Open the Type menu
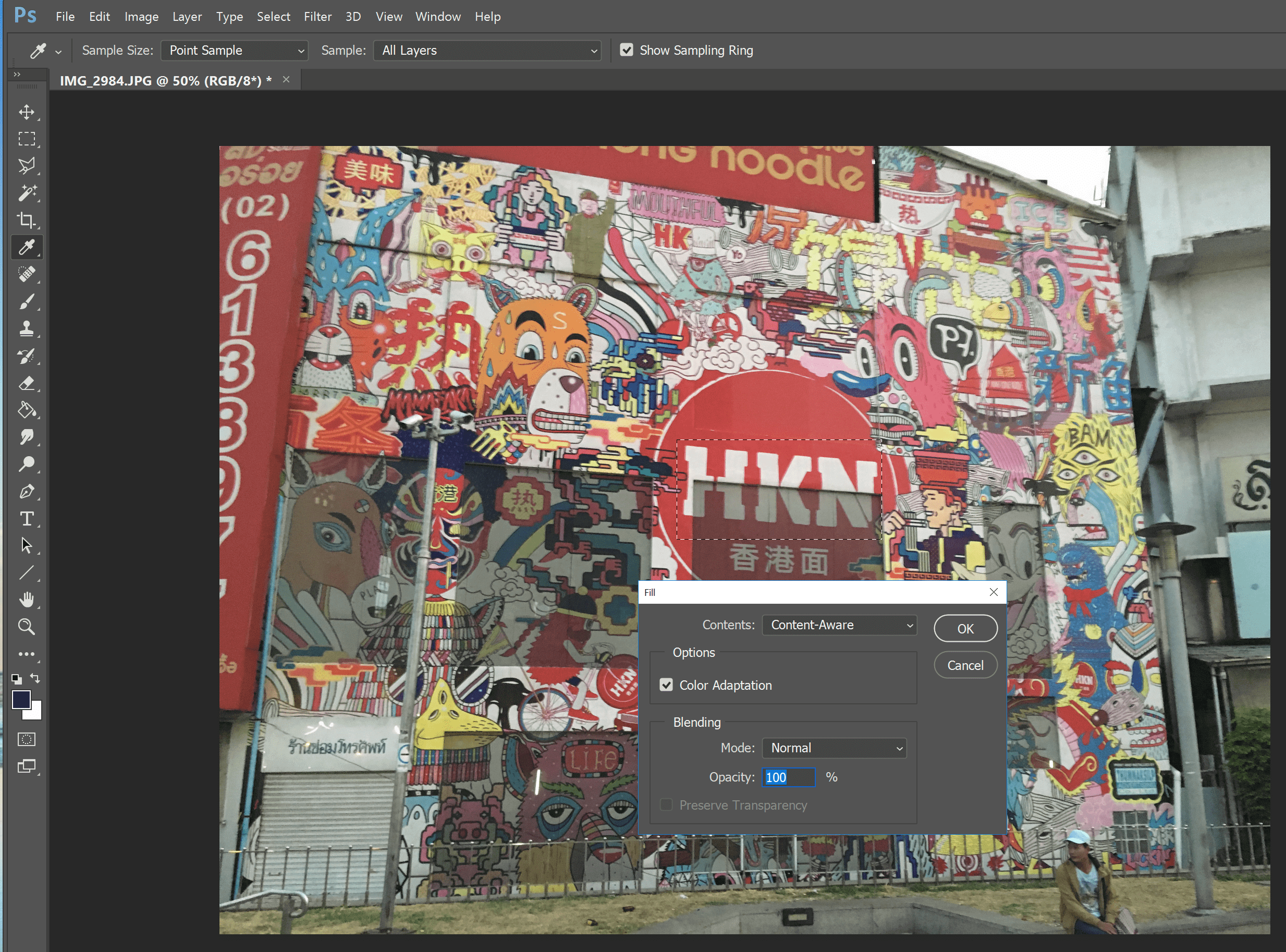 tap(229, 17)
